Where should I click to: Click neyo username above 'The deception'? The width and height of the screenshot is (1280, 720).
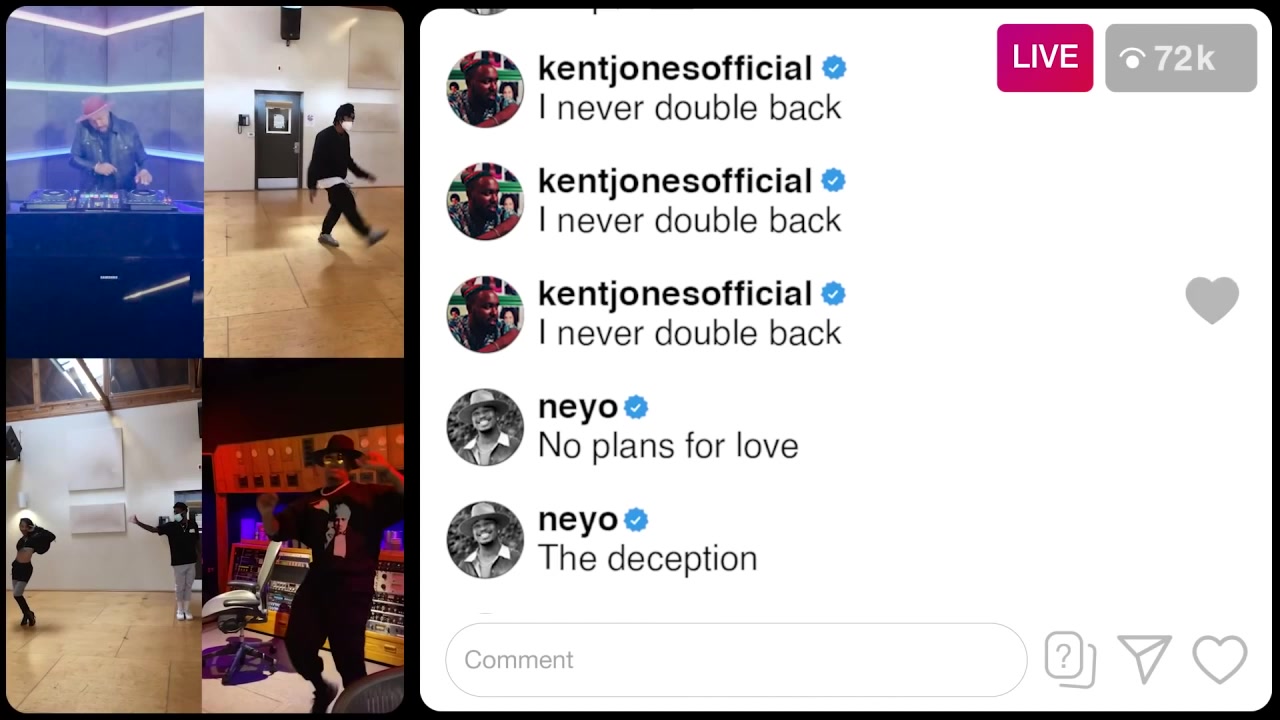(578, 520)
